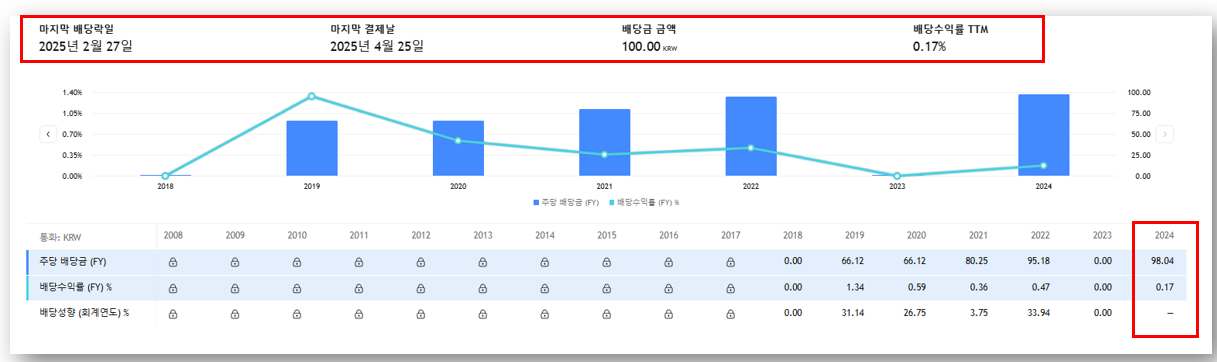Click 2008 column header in table
The width and height of the screenshot is (1217, 362).
[172, 236]
